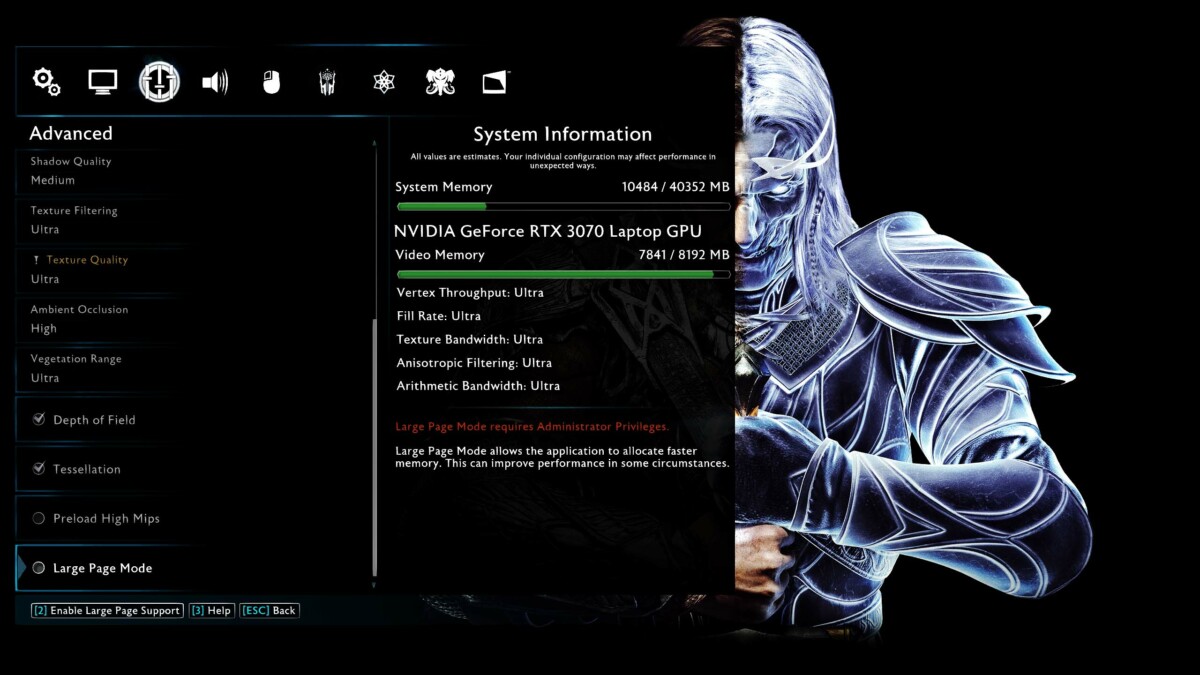Go back with the [ESC] Back button
1200x675 pixels.
tap(269, 610)
